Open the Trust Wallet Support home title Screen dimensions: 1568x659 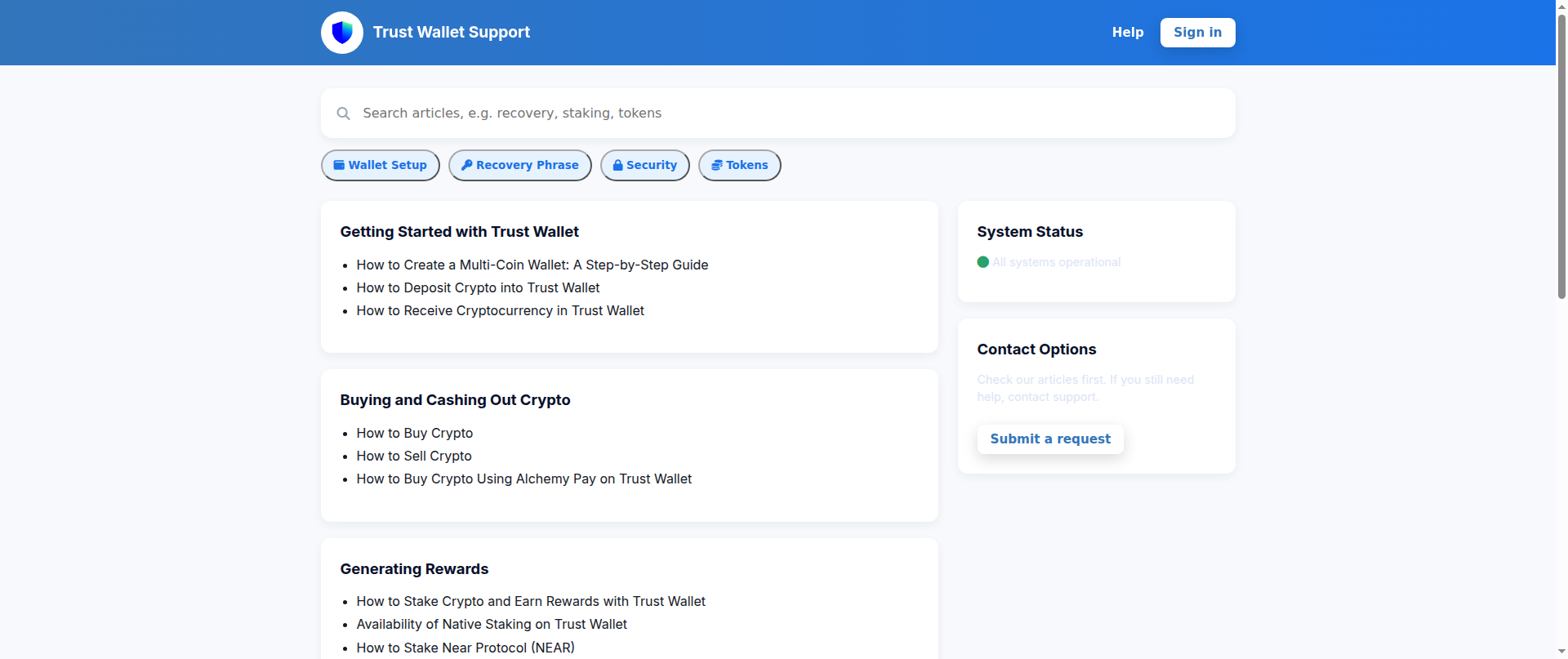pyautogui.click(x=452, y=33)
